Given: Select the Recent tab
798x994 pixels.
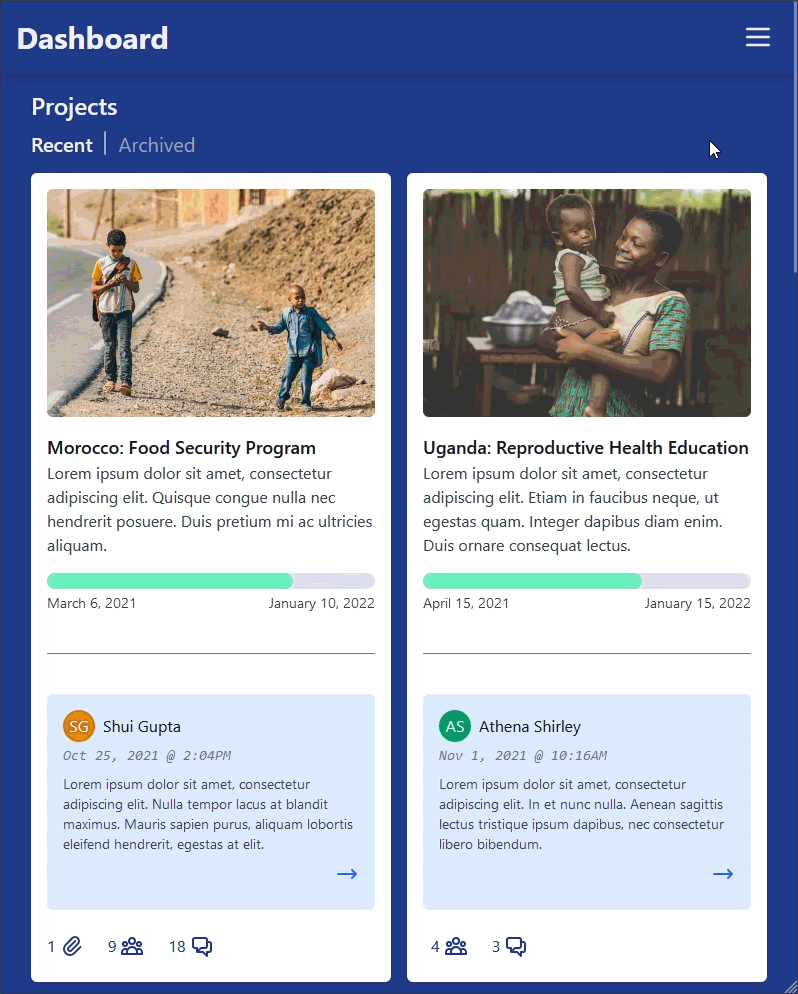Looking at the screenshot, I should tap(62, 145).
